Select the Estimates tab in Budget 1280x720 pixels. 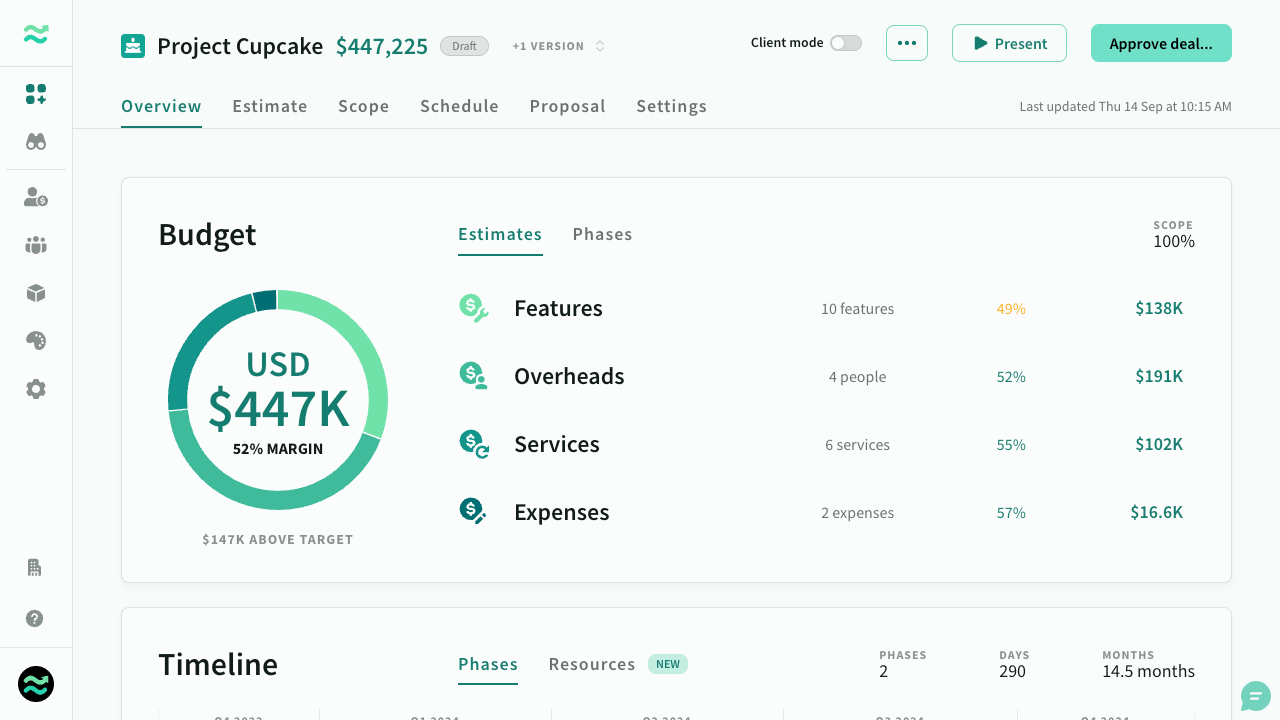pyautogui.click(x=500, y=234)
